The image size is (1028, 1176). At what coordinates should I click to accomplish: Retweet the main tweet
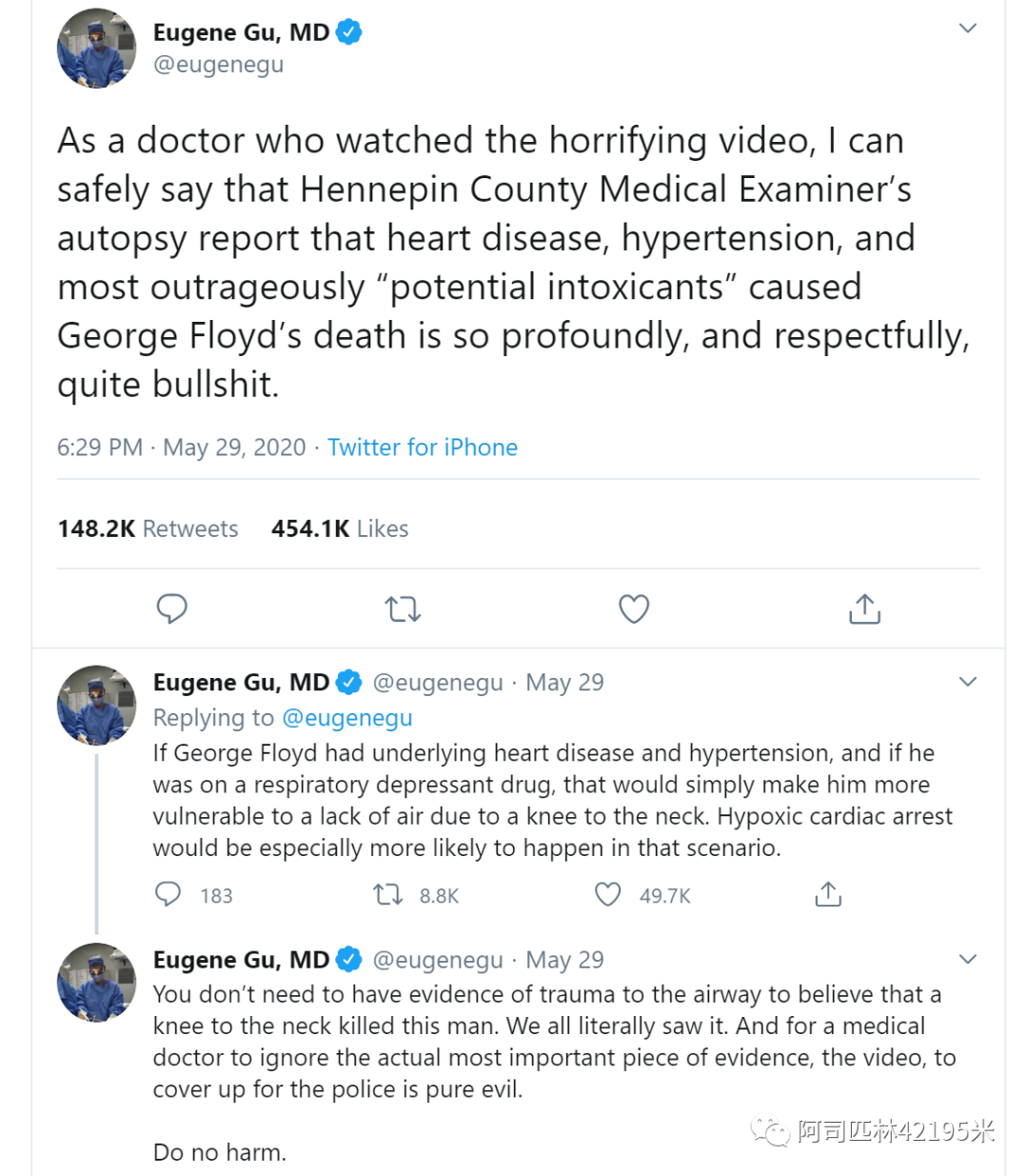(x=403, y=608)
